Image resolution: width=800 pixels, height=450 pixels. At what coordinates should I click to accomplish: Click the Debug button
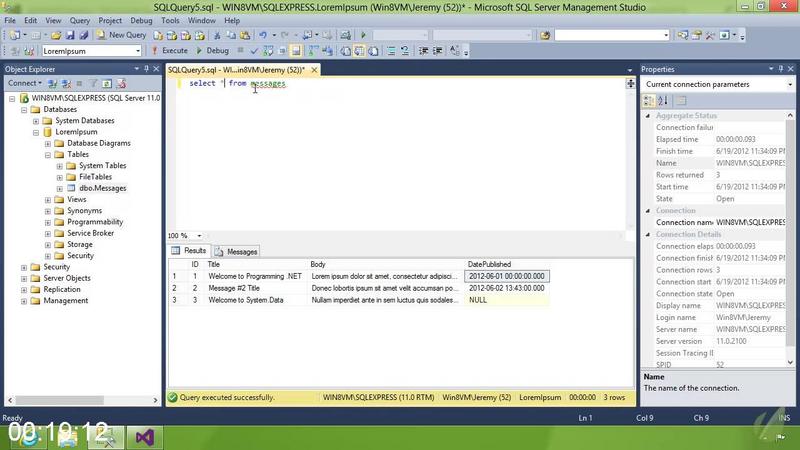(212, 51)
